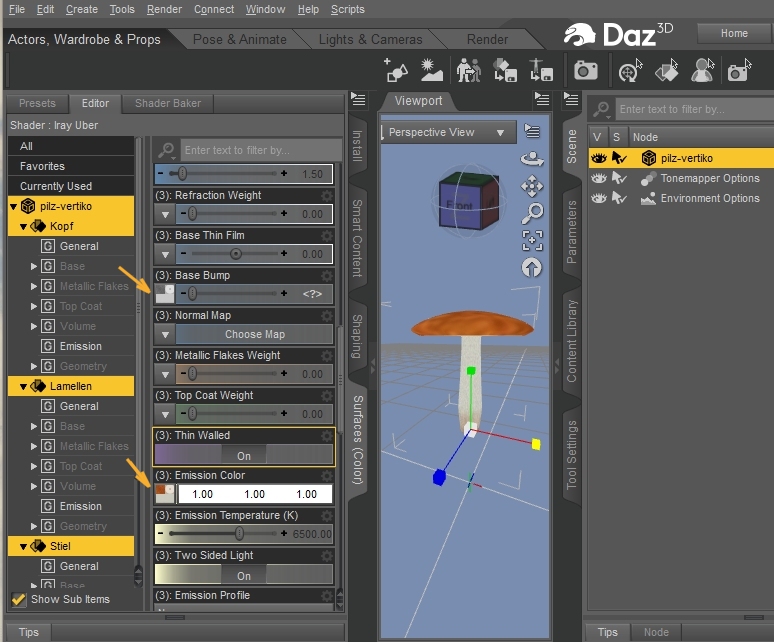Click the environment light landscape toolbar icon
Image resolution: width=774 pixels, height=642 pixels.
[431, 70]
